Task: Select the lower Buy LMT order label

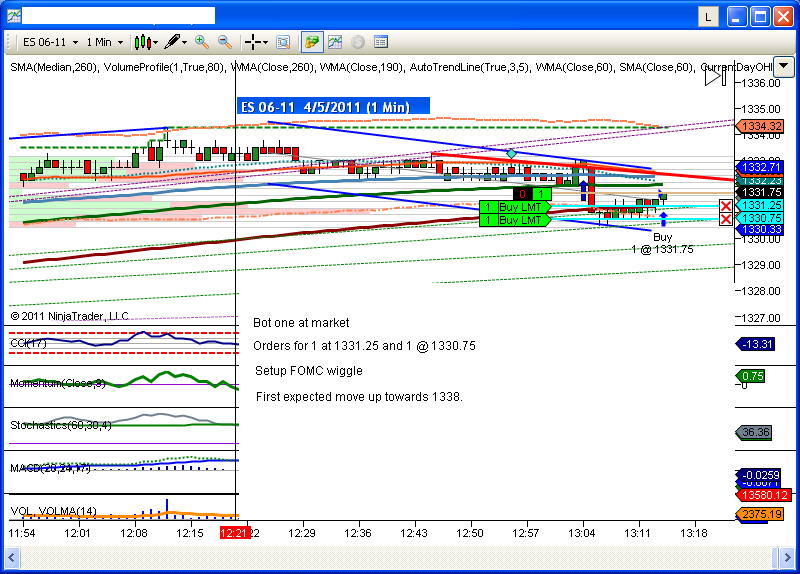Action: click(515, 220)
